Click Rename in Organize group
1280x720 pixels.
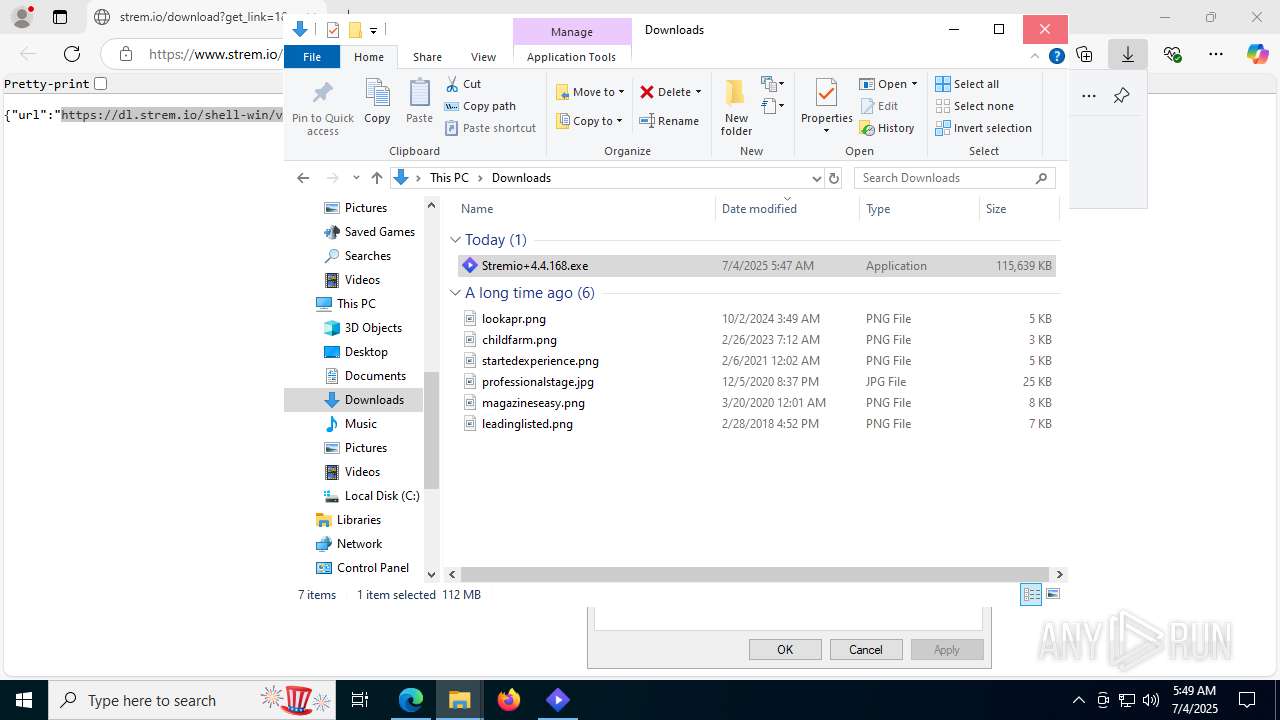pyautogui.click(x=669, y=121)
